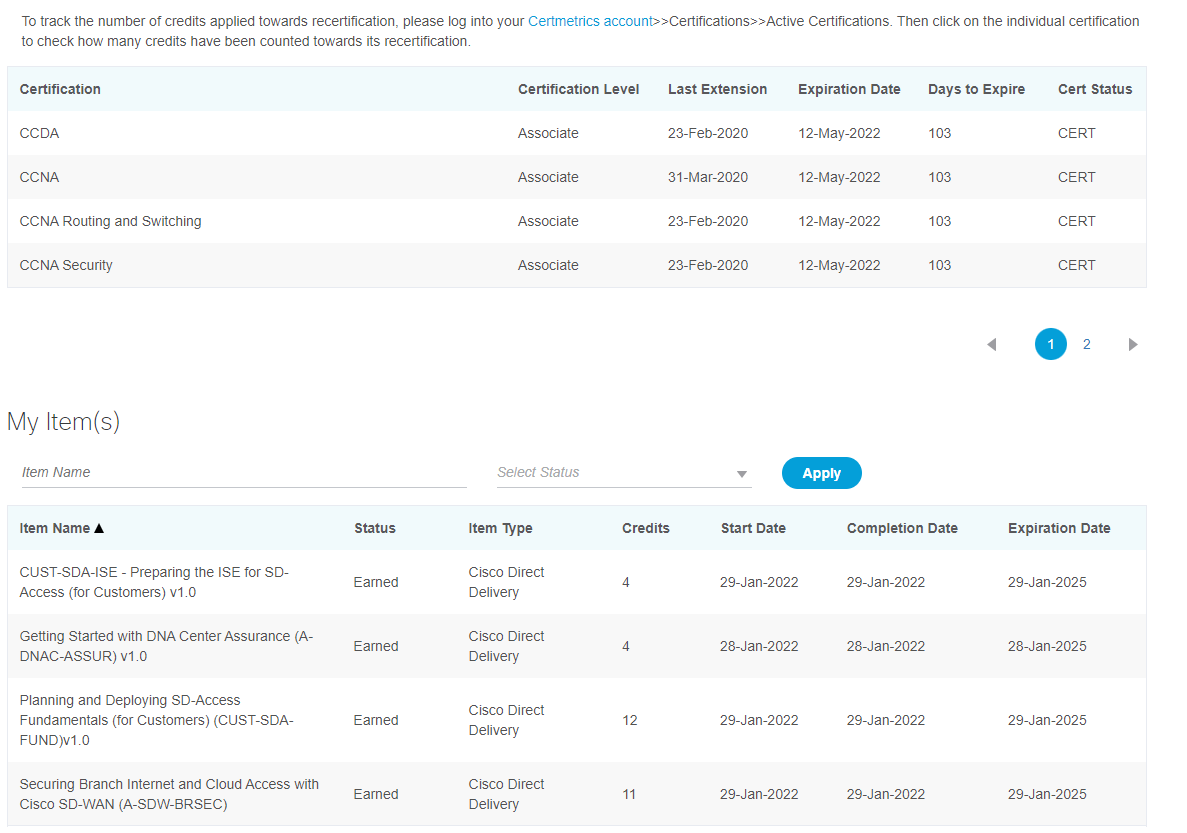Go to previous certifications page arrow
The height and width of the screenshot is (833, 1187).
click(991, 345)
